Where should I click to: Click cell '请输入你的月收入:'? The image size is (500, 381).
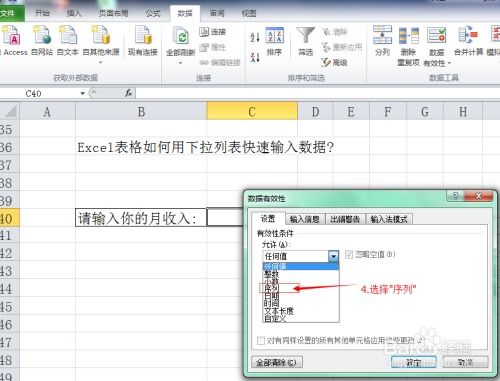[141, 218]
